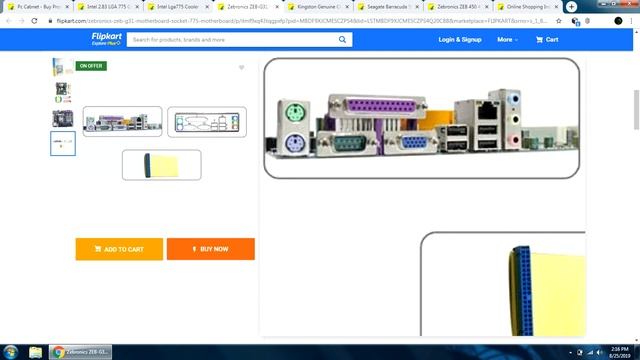Switch to the Online Shopping tab
The image size is (640, 360).
[x=528, y=7]
